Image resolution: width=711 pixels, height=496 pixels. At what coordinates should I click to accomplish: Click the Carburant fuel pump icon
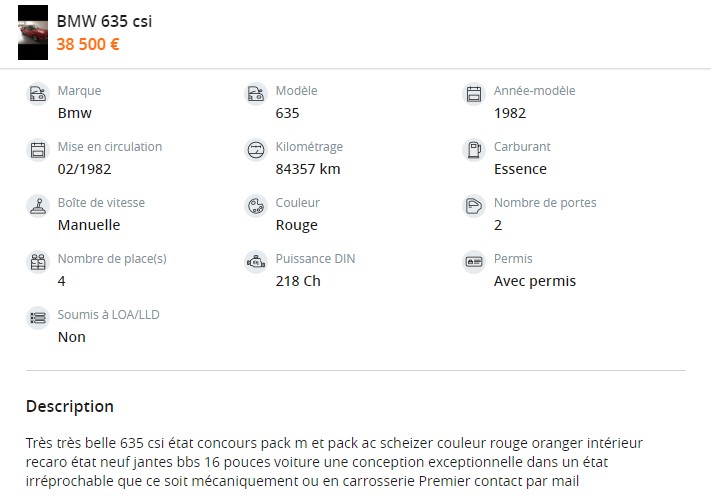point(474,151)
